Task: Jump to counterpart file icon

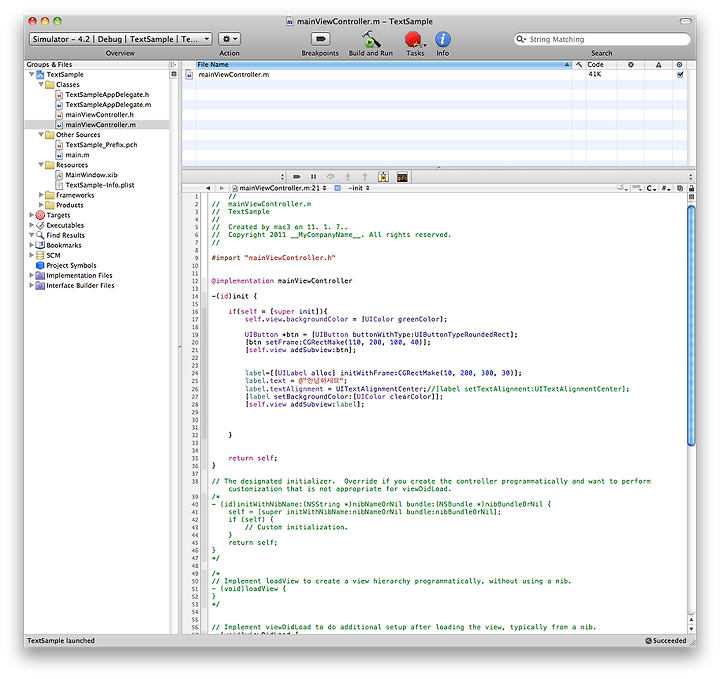Action: pos(680,188)
